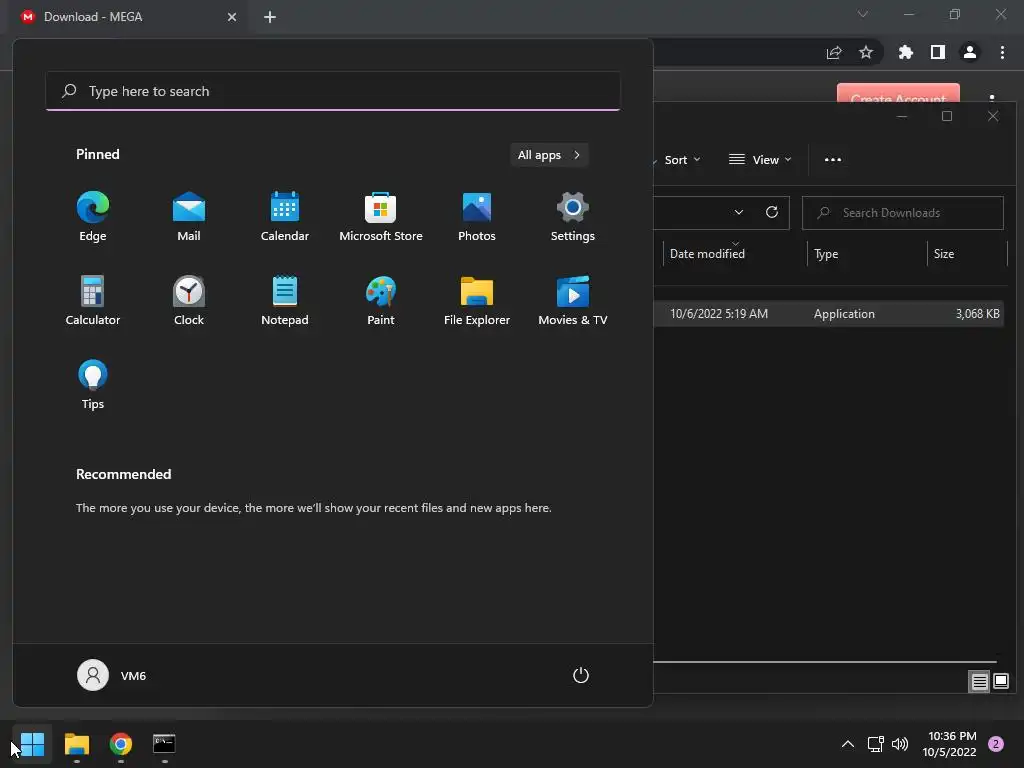Open the clock and date flyout
Image resolution: width=1024 pixels, height=768 pixels.
(x=949, y=744)
